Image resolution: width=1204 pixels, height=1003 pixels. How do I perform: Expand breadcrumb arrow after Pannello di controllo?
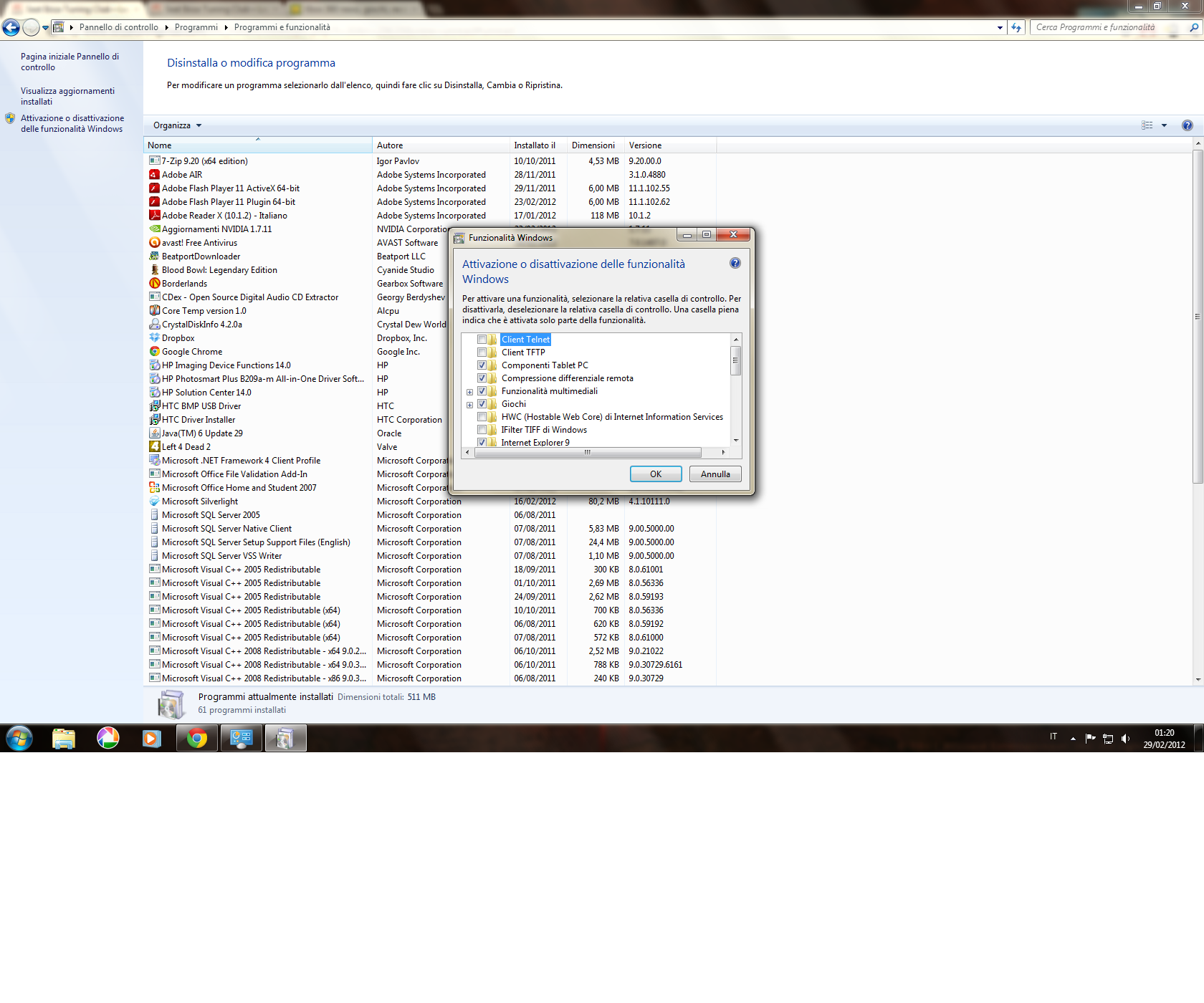click(166, 27)
